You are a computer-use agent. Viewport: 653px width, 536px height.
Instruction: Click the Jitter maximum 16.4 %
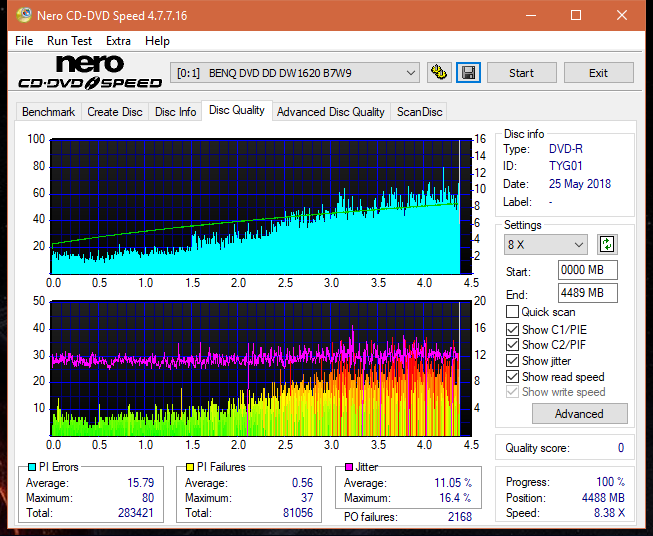(456, 498)
